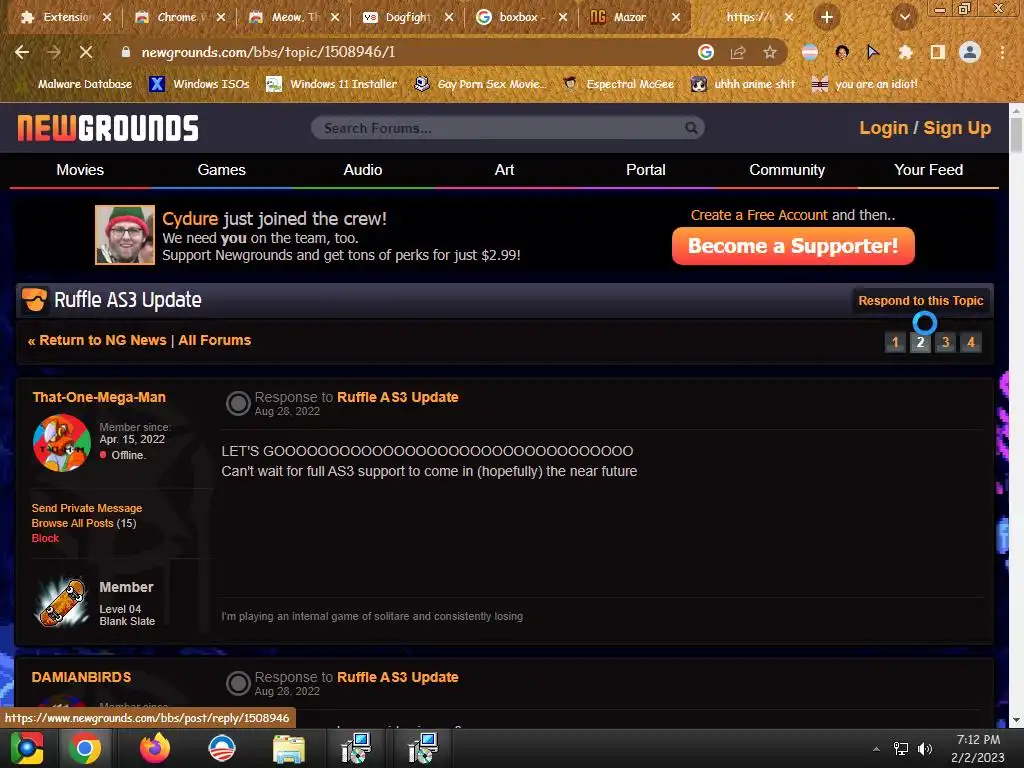Open the Portal navigation menu
Viewport: 1024px width, 768px height.
[x=646, y=170]
